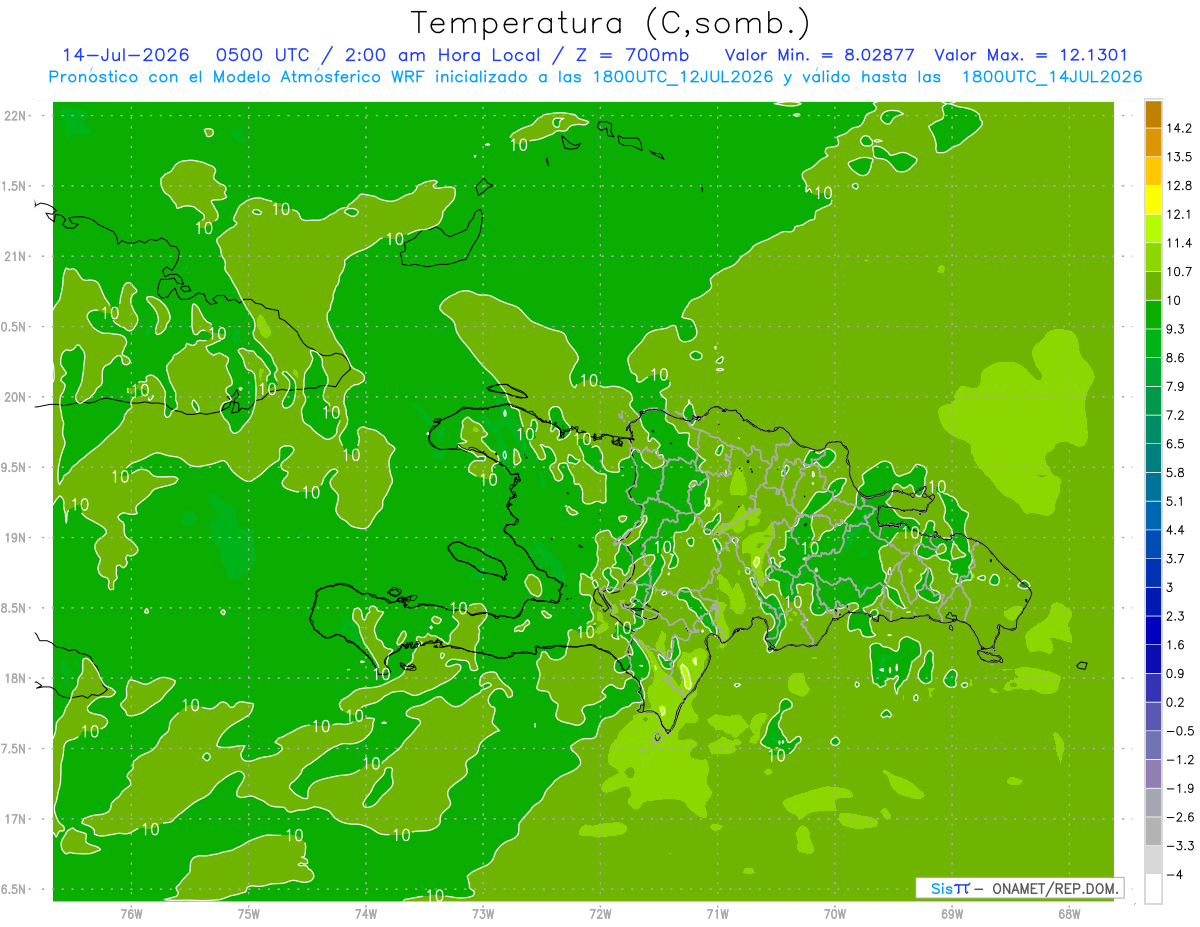This screenshot has height=927, width=1200.
Task: Click the '70W' longitude label
Action: [835, 914]
